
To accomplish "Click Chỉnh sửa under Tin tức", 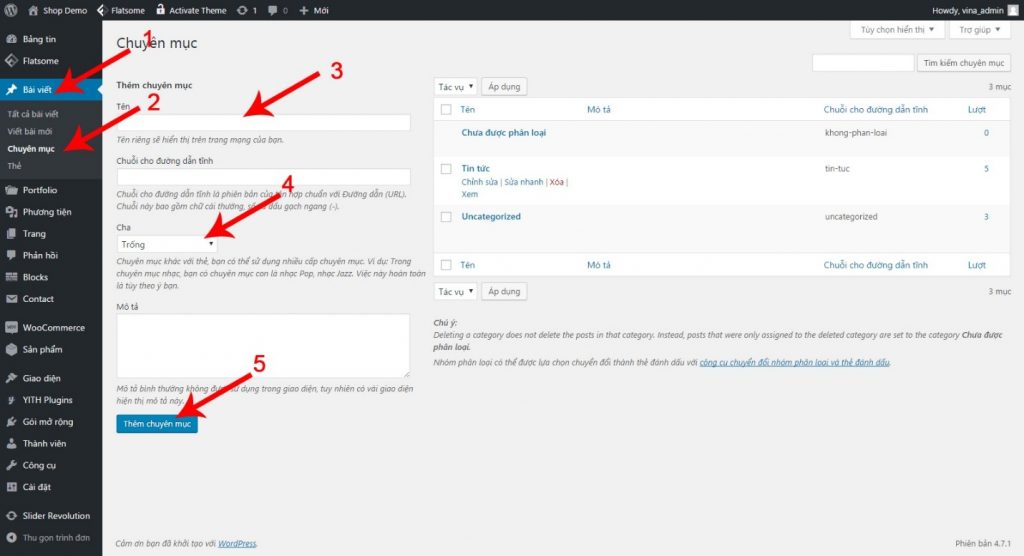I will (x=479, y=182).
